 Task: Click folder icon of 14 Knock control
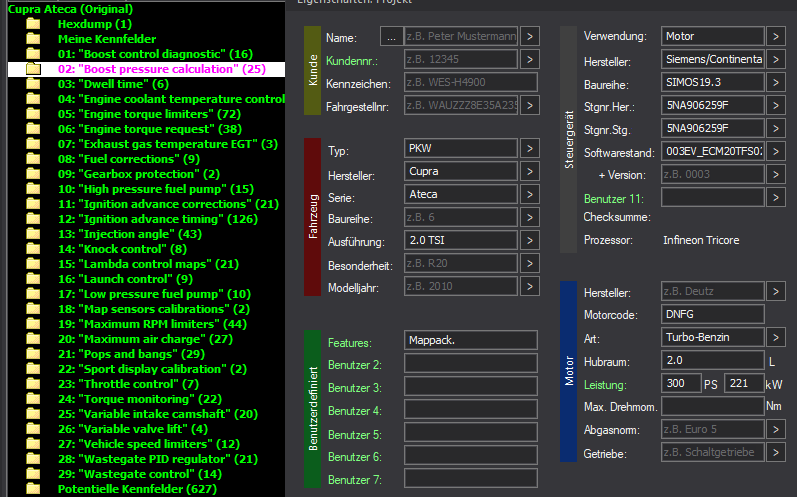(x=34, y=248)
